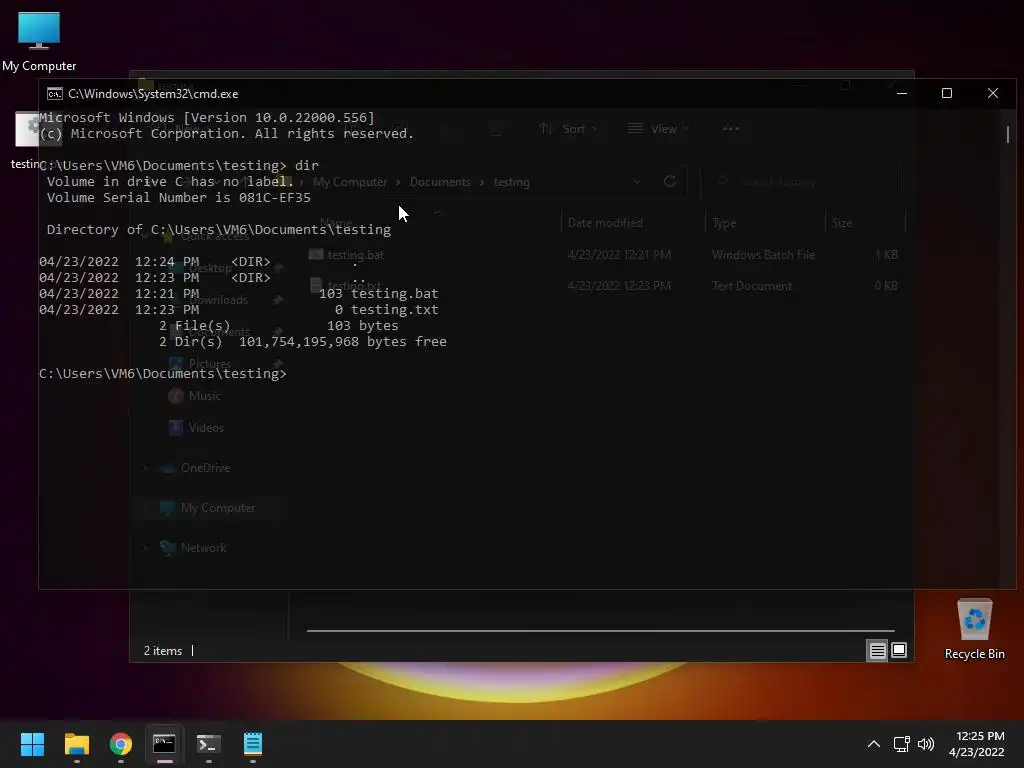
Task: Click the '2 File(s)' summary line
Action: click(278, 325)
